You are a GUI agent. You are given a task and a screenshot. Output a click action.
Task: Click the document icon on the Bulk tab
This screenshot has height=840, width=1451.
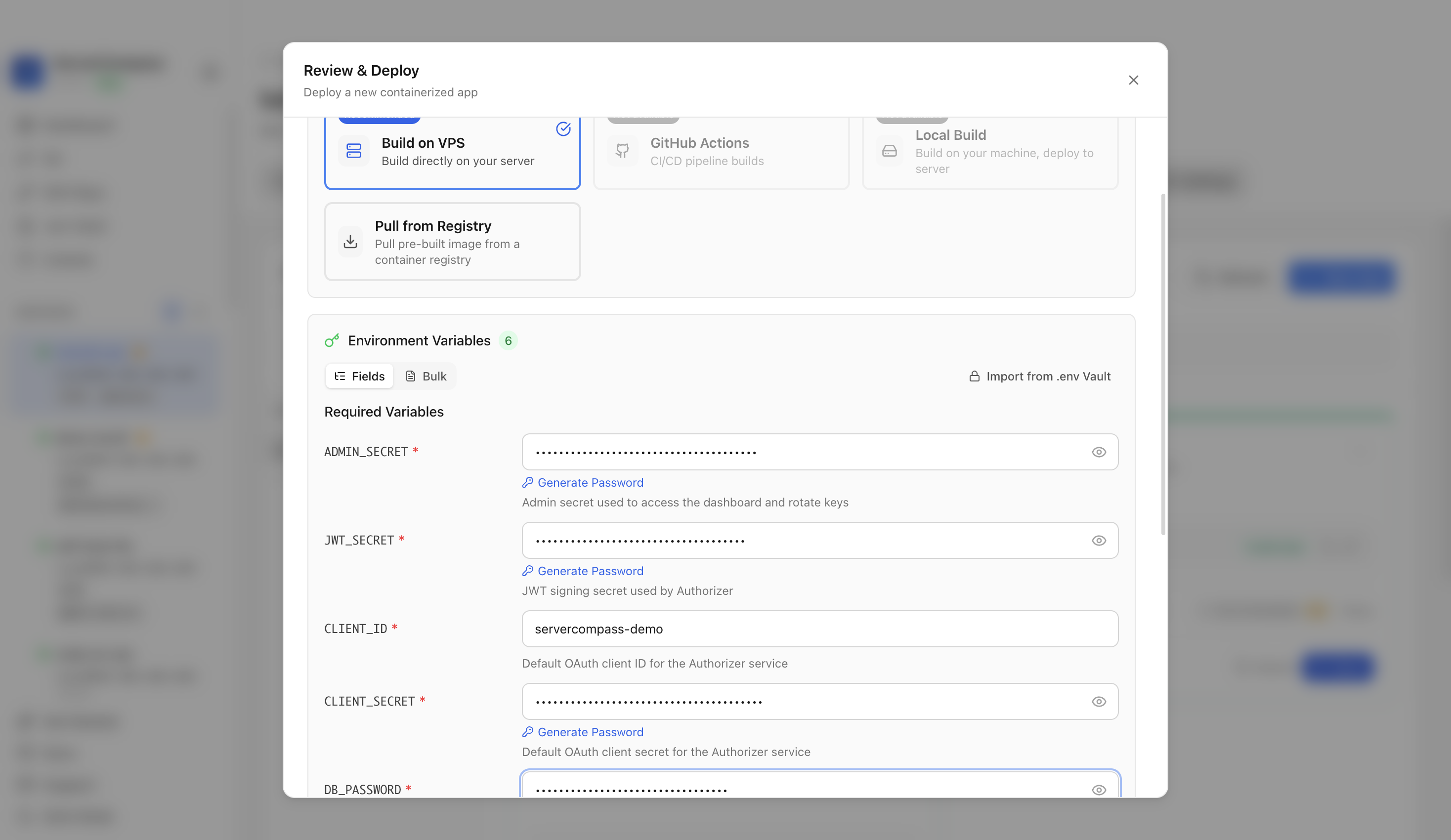[x=411, y=376]
